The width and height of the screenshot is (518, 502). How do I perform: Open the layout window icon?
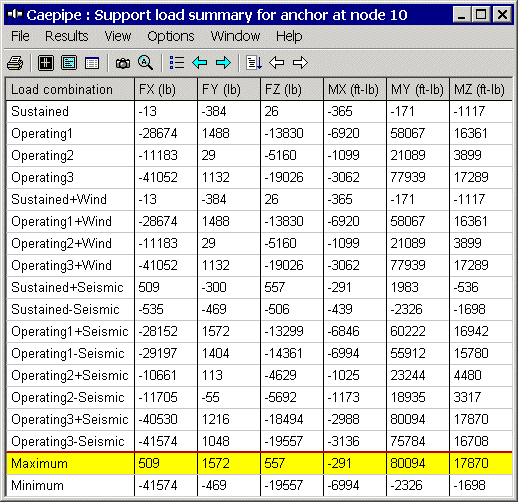tap(69, 63)
